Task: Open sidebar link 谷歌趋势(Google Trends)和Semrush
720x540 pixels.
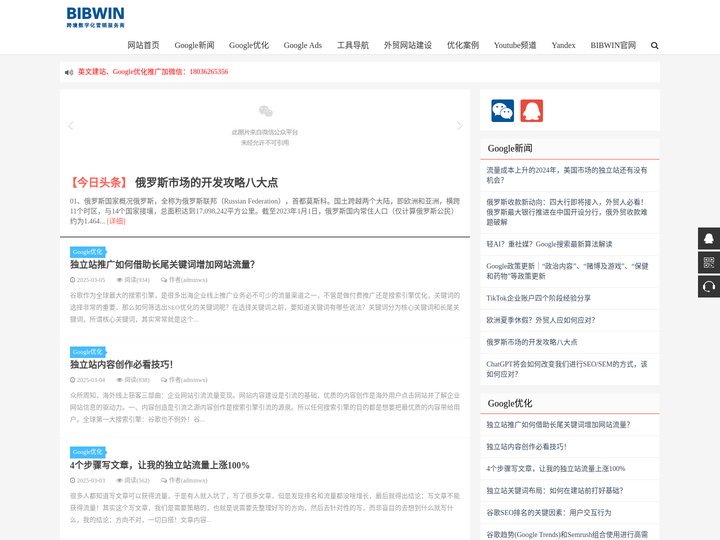Action: [x=567, y=535]
